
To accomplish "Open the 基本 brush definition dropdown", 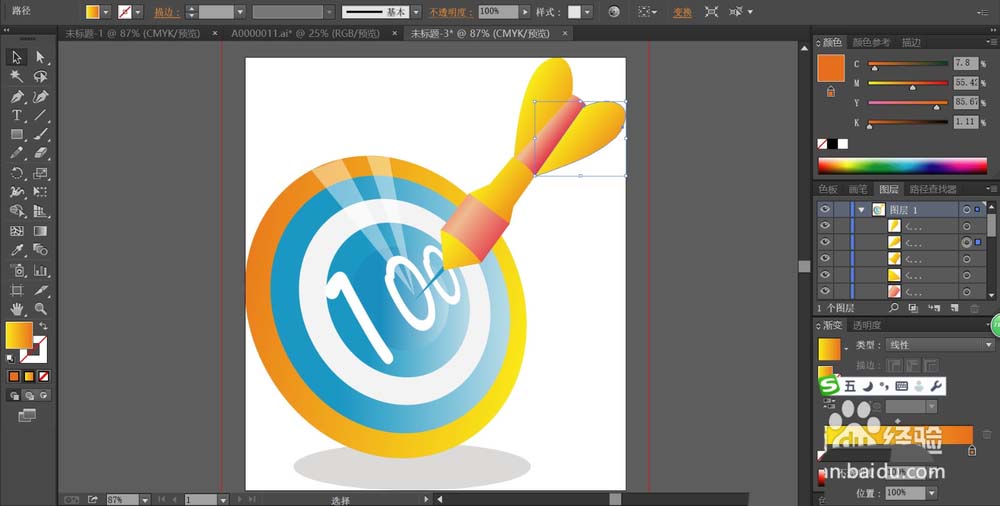I will [x=416, y=12].
